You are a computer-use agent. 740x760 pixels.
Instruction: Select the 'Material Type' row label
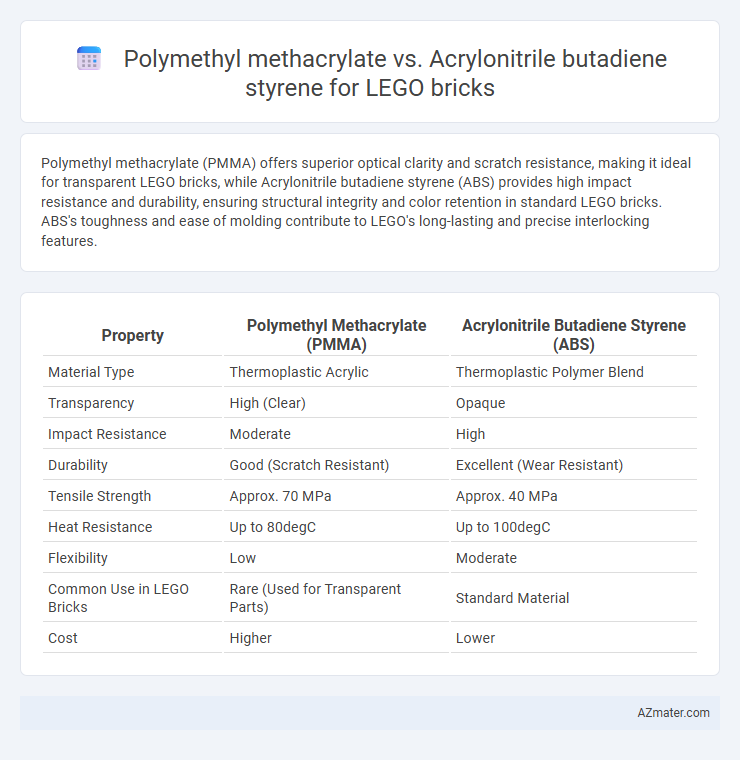pos(91,372)
